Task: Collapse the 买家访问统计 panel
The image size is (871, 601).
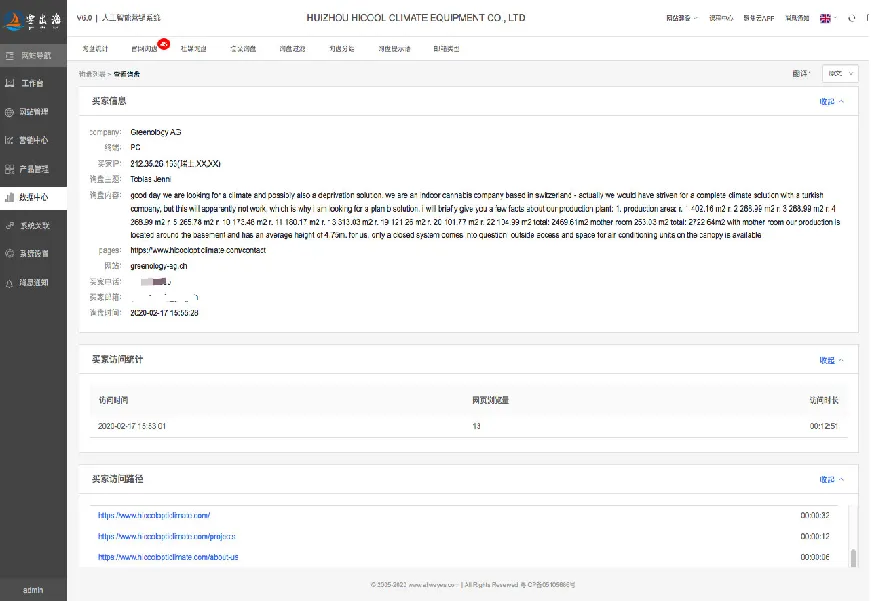Action: 831,360
